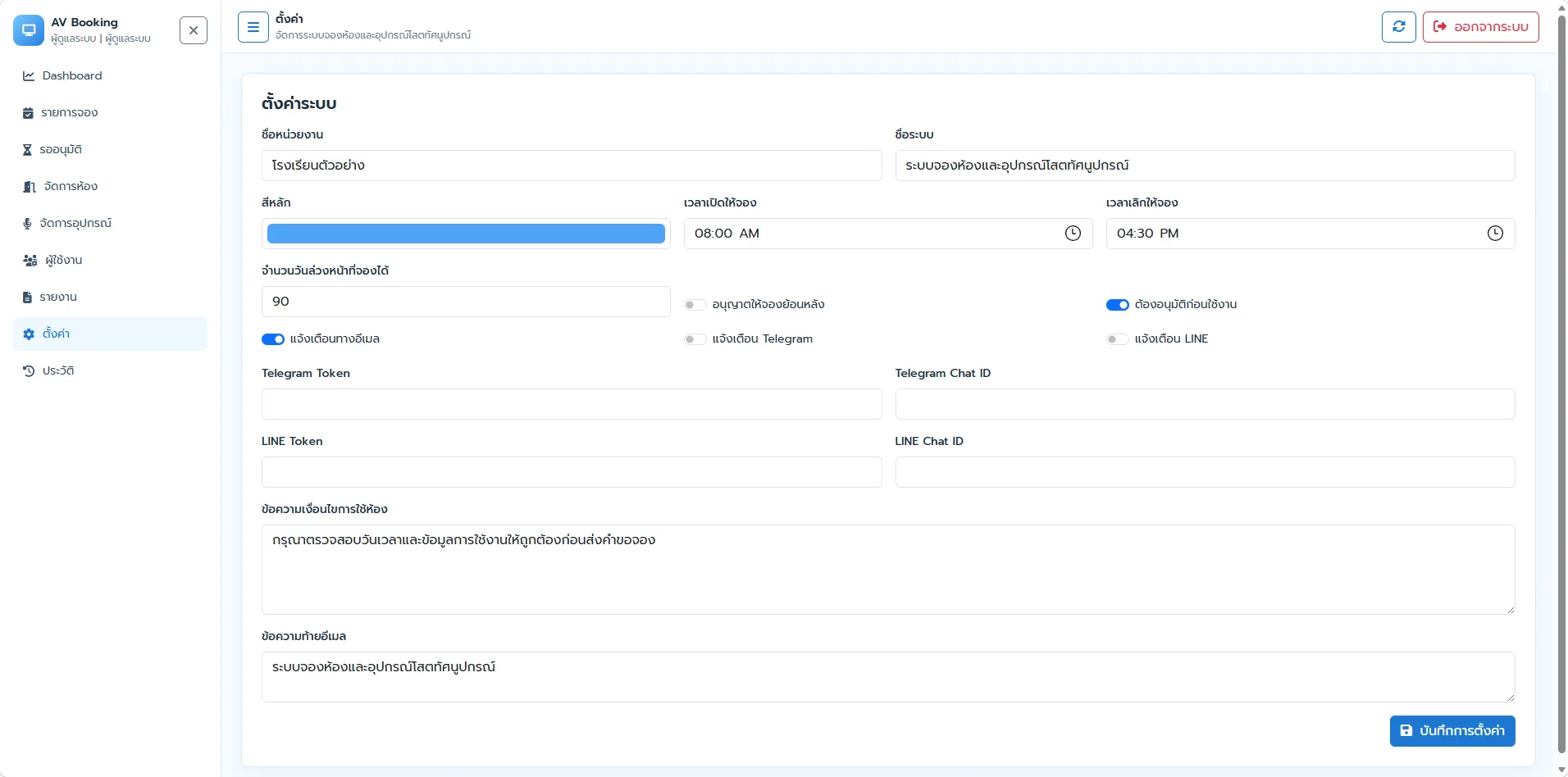The image size is (1568, 777).
Task: Click บันทึกการตั้งค่า save button
Action: [1452, 731]
